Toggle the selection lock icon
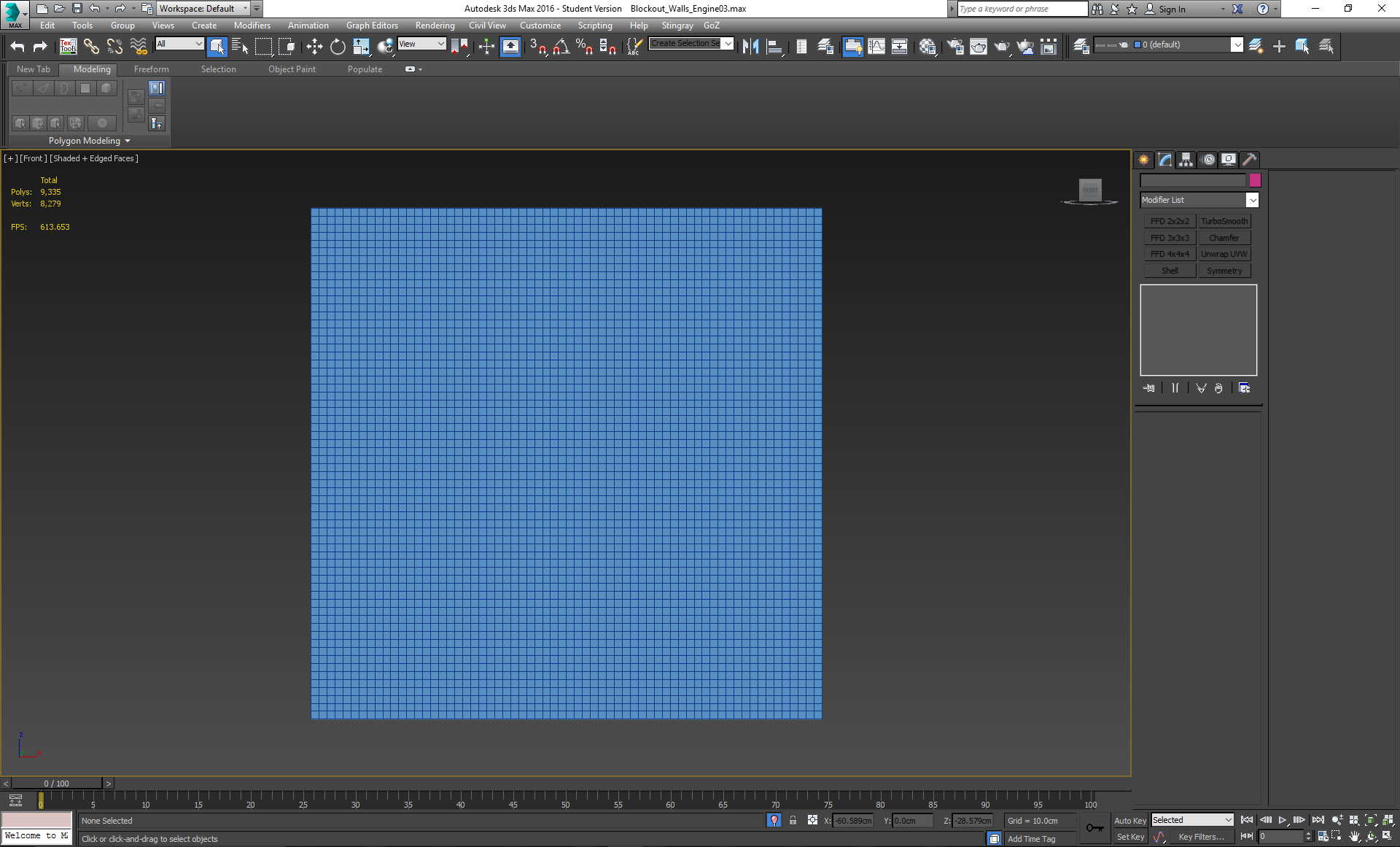1400x847 pixels. [793, 821]
